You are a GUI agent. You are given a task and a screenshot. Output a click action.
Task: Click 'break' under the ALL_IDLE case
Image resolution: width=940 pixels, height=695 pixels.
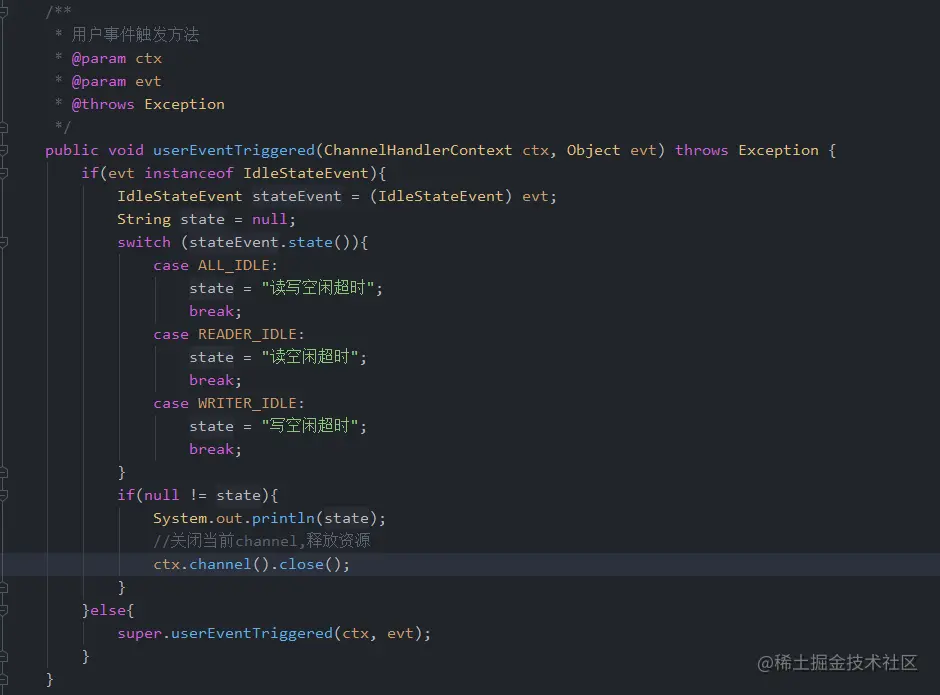(212, 311)
